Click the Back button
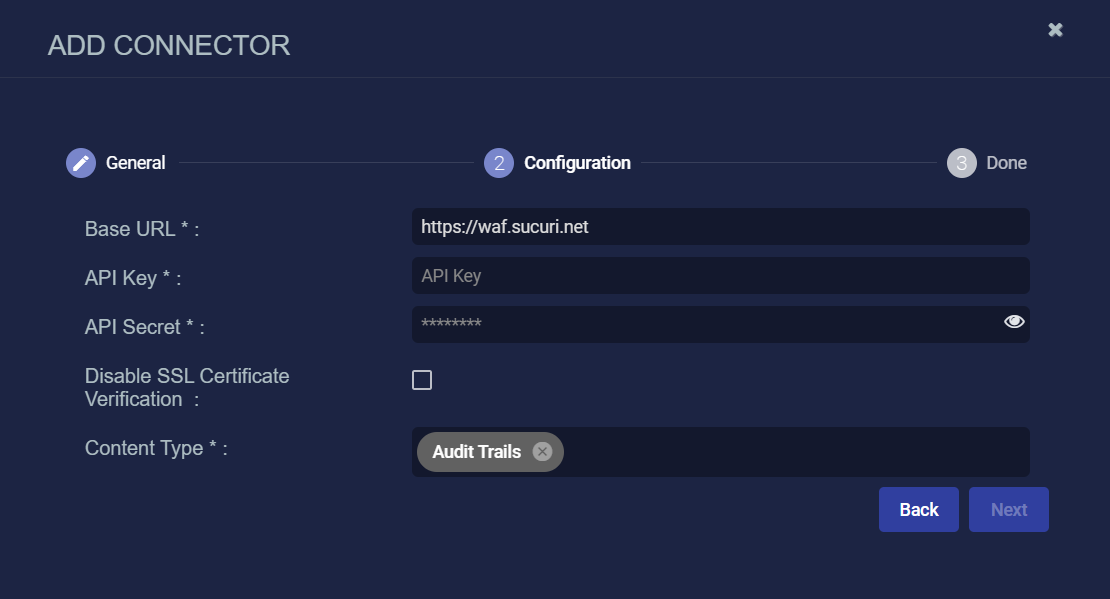The width and height of the screenshot is (1110, 599). [x=919, y=509]
